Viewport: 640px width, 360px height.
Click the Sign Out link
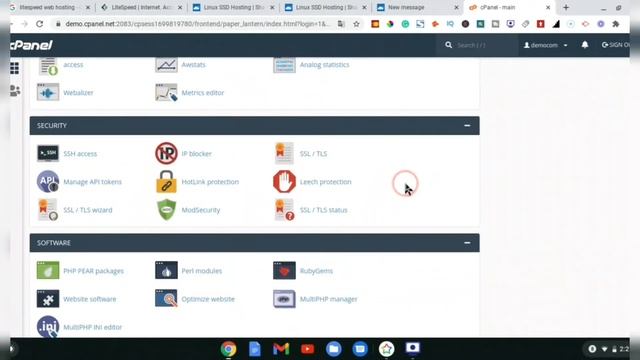click(615, 45)
